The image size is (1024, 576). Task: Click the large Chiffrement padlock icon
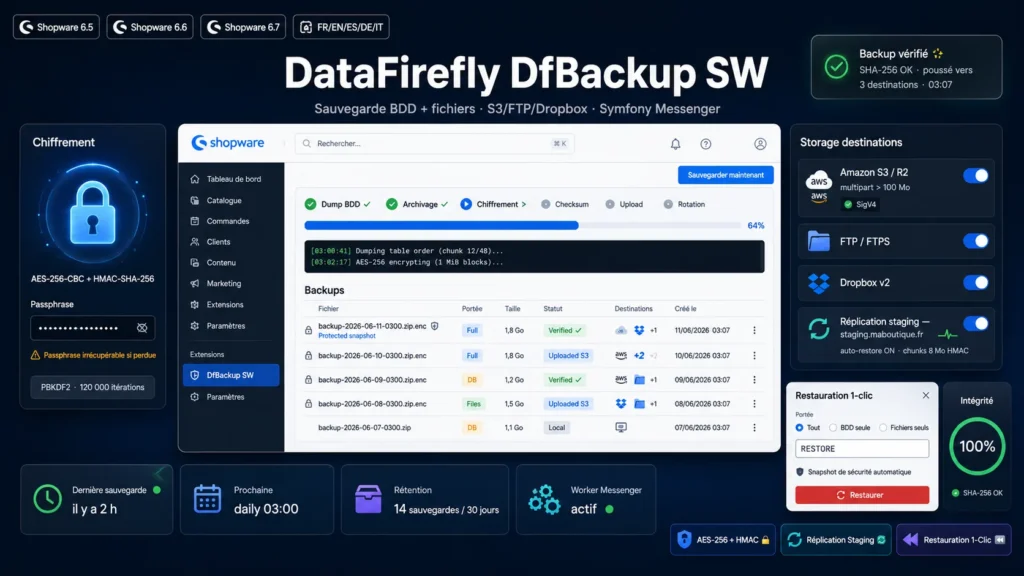coord(92,213)
